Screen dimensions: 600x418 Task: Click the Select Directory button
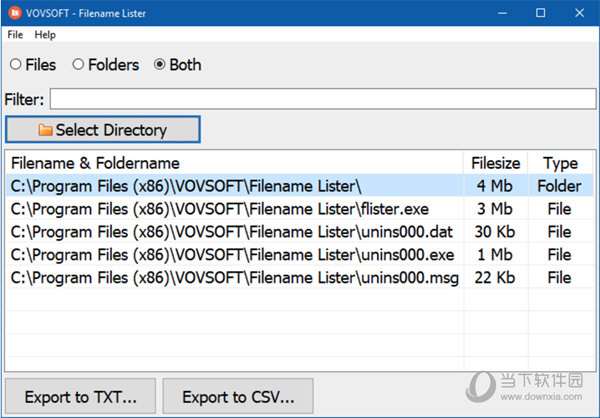[103, 129]
